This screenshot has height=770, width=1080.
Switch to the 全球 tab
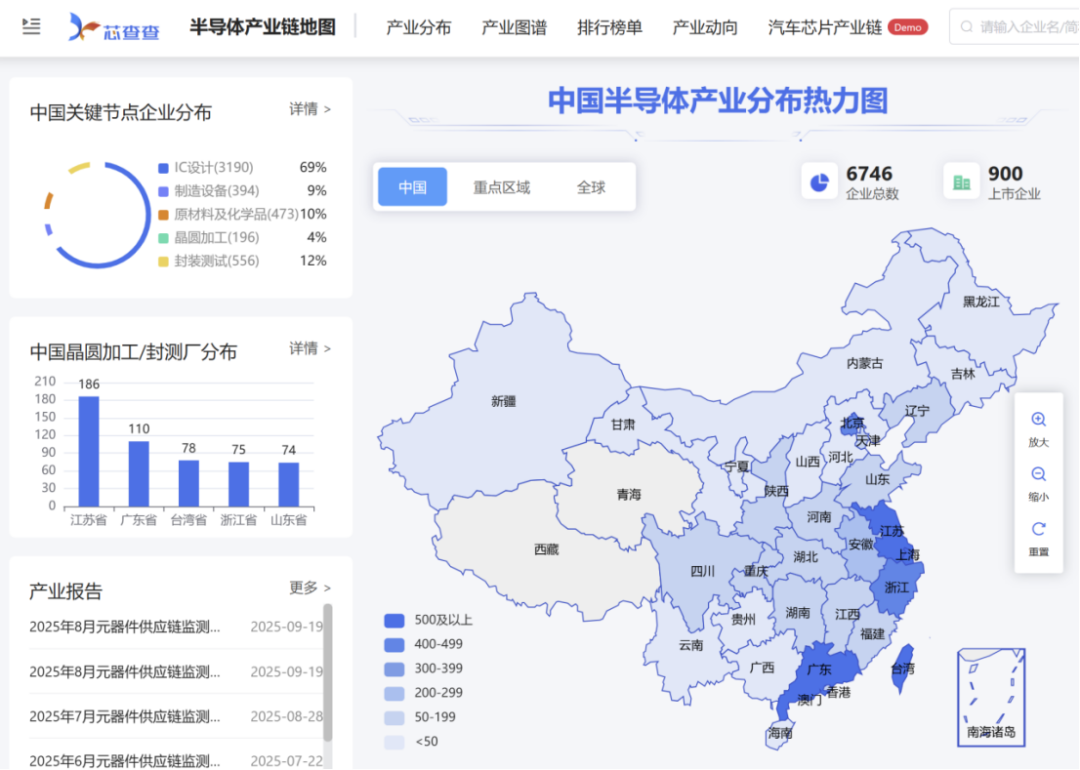591,187
